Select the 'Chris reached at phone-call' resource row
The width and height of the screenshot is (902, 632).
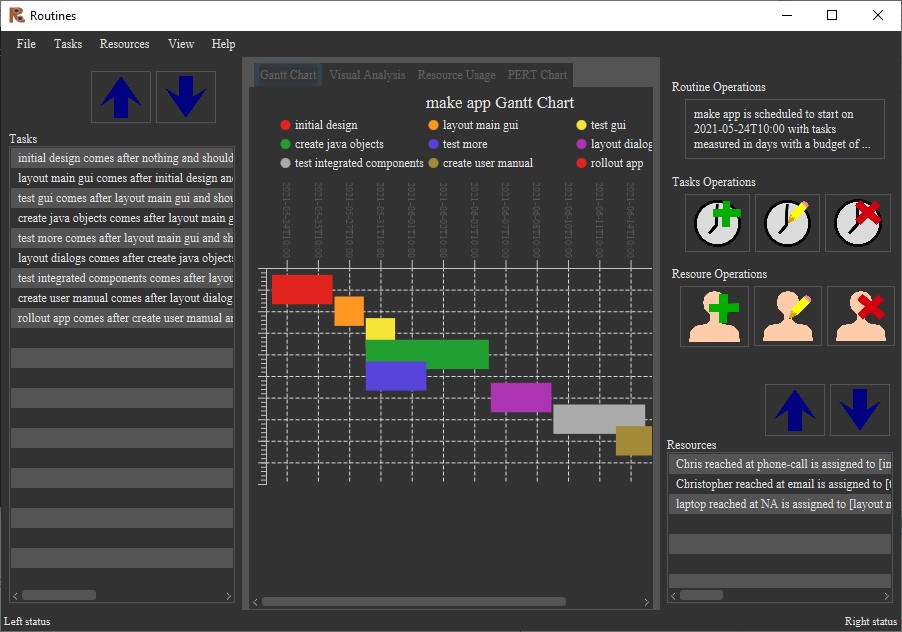(x=780, y=464)
